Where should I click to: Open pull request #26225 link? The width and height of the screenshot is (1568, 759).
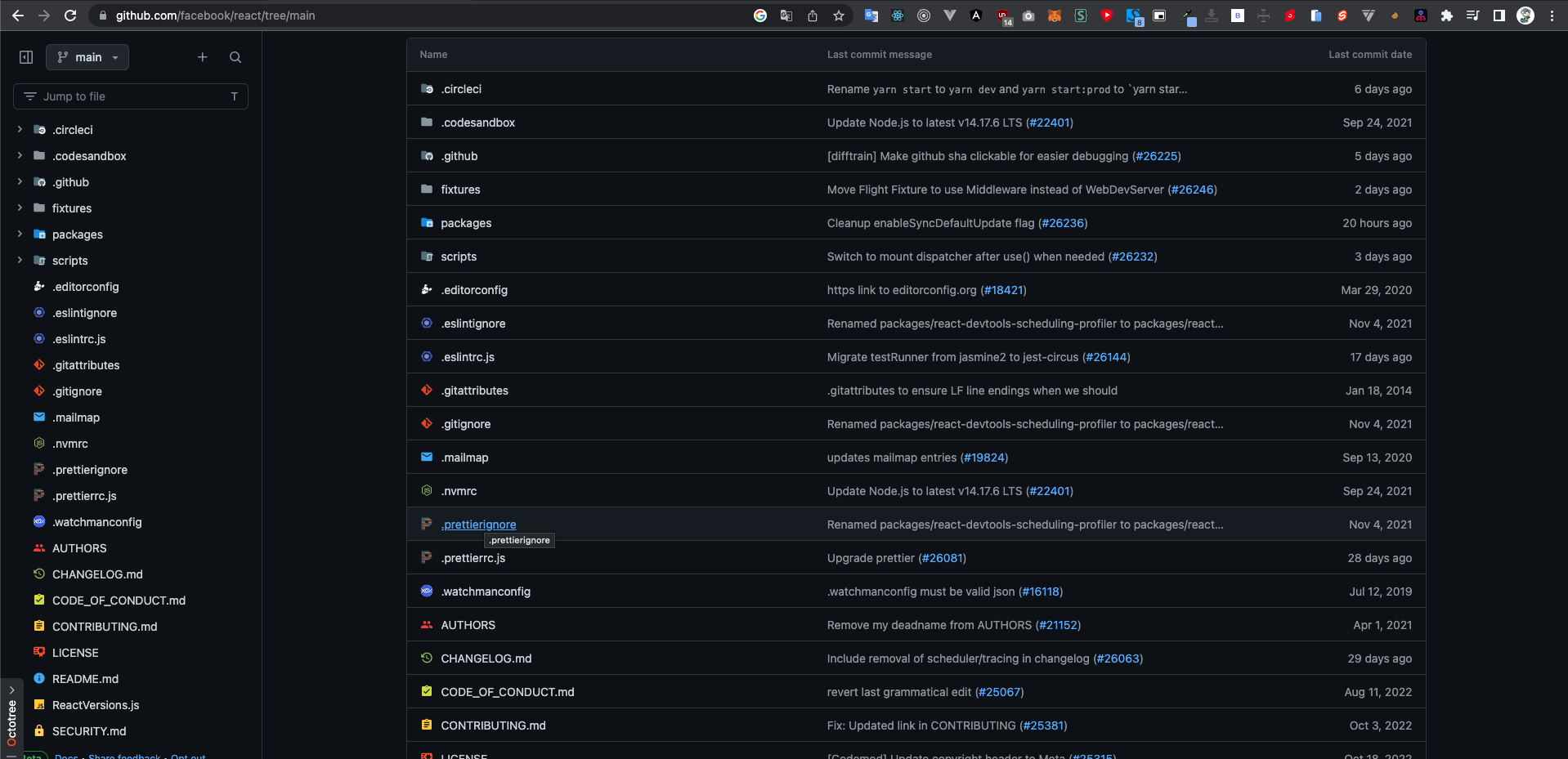1157,156
